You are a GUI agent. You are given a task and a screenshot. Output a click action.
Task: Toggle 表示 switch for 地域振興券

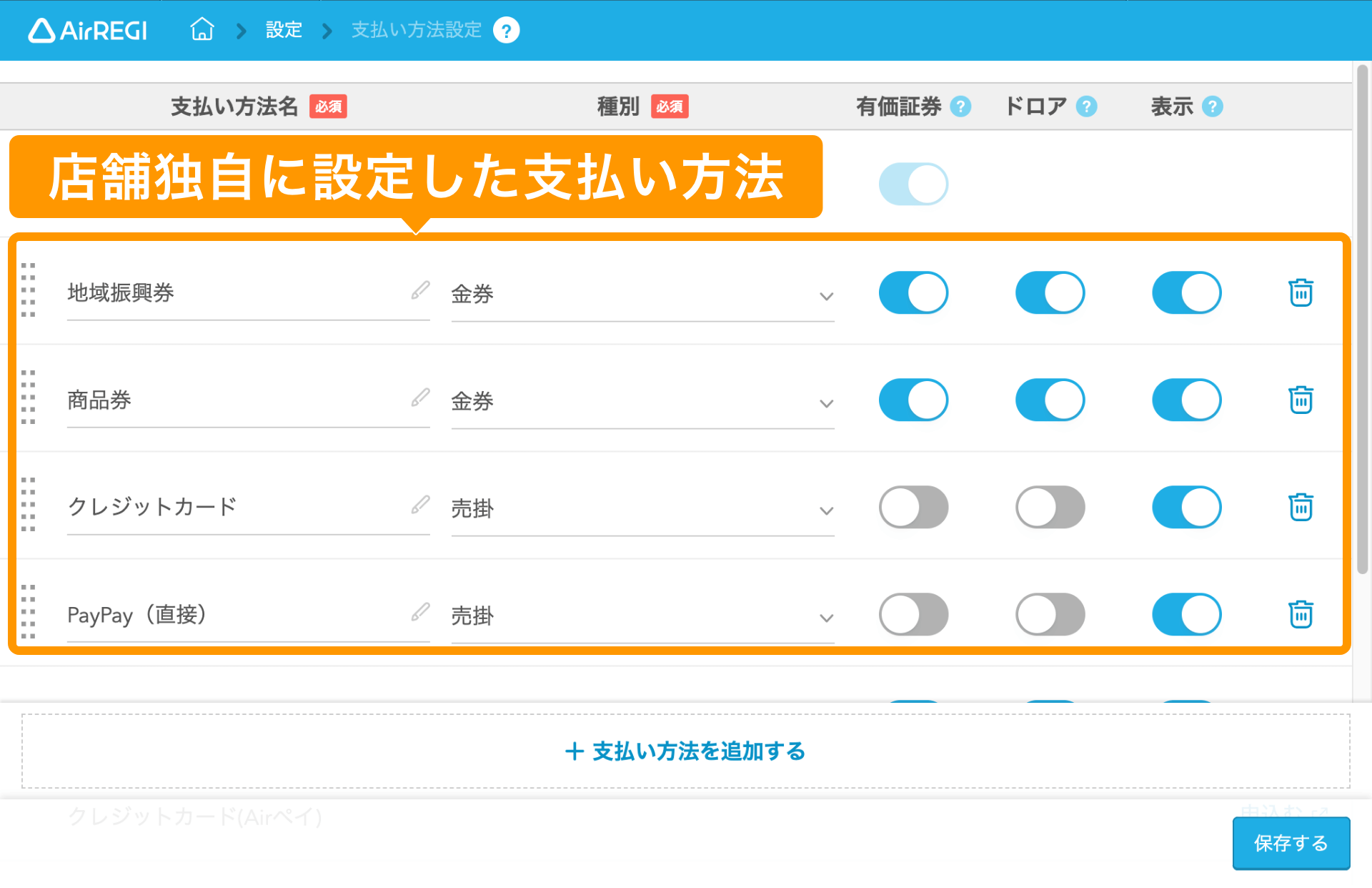click(1187, 292)
